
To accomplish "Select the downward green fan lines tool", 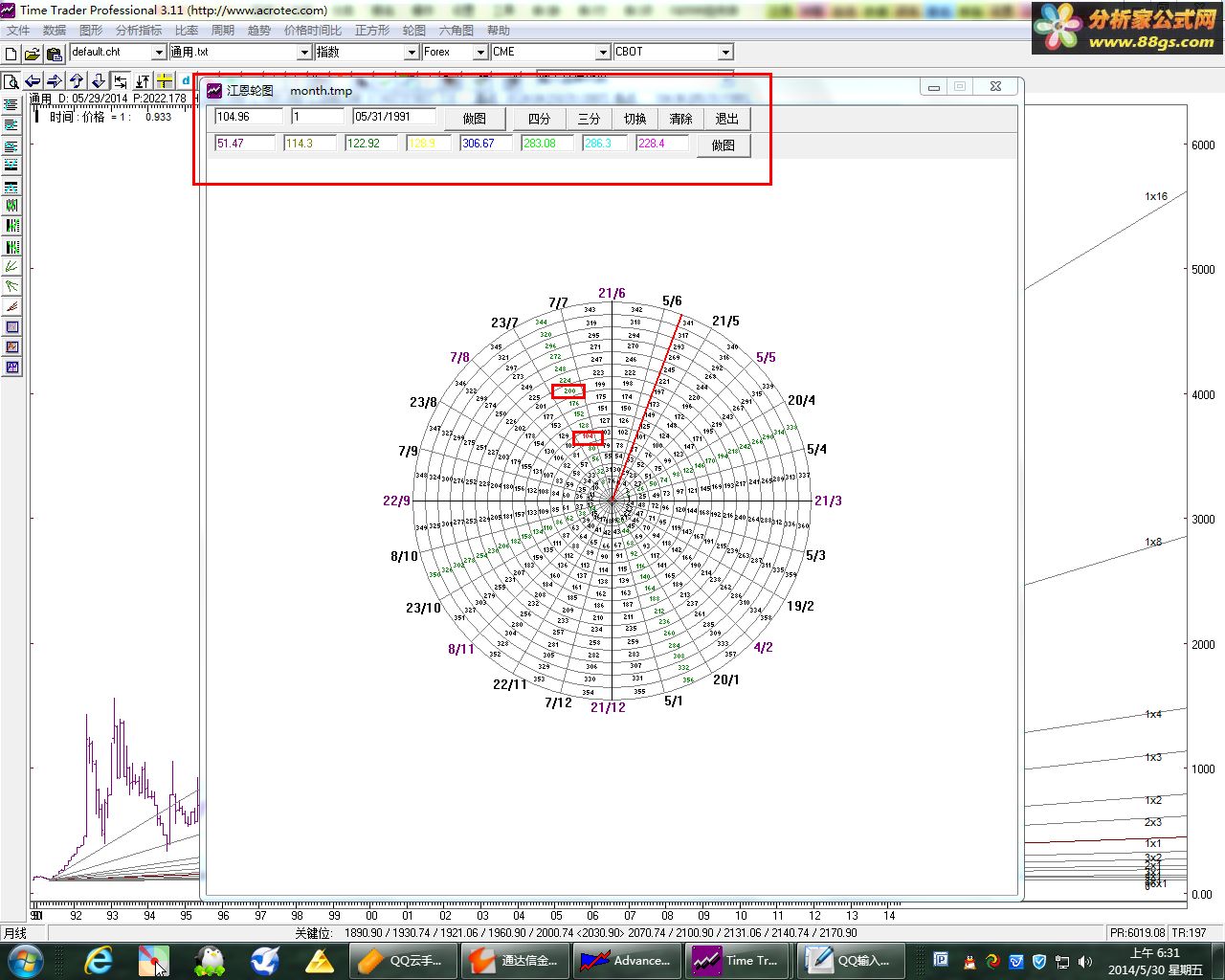I will [11, 286].
